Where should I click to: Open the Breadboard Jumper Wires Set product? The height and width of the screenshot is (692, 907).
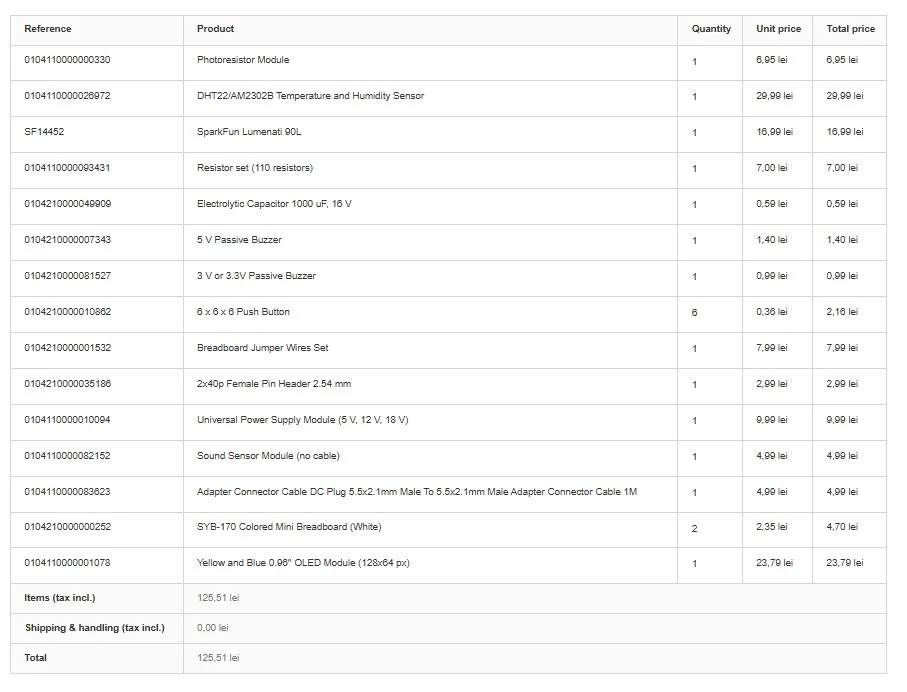pyautogui.click(x=262, y=348)
